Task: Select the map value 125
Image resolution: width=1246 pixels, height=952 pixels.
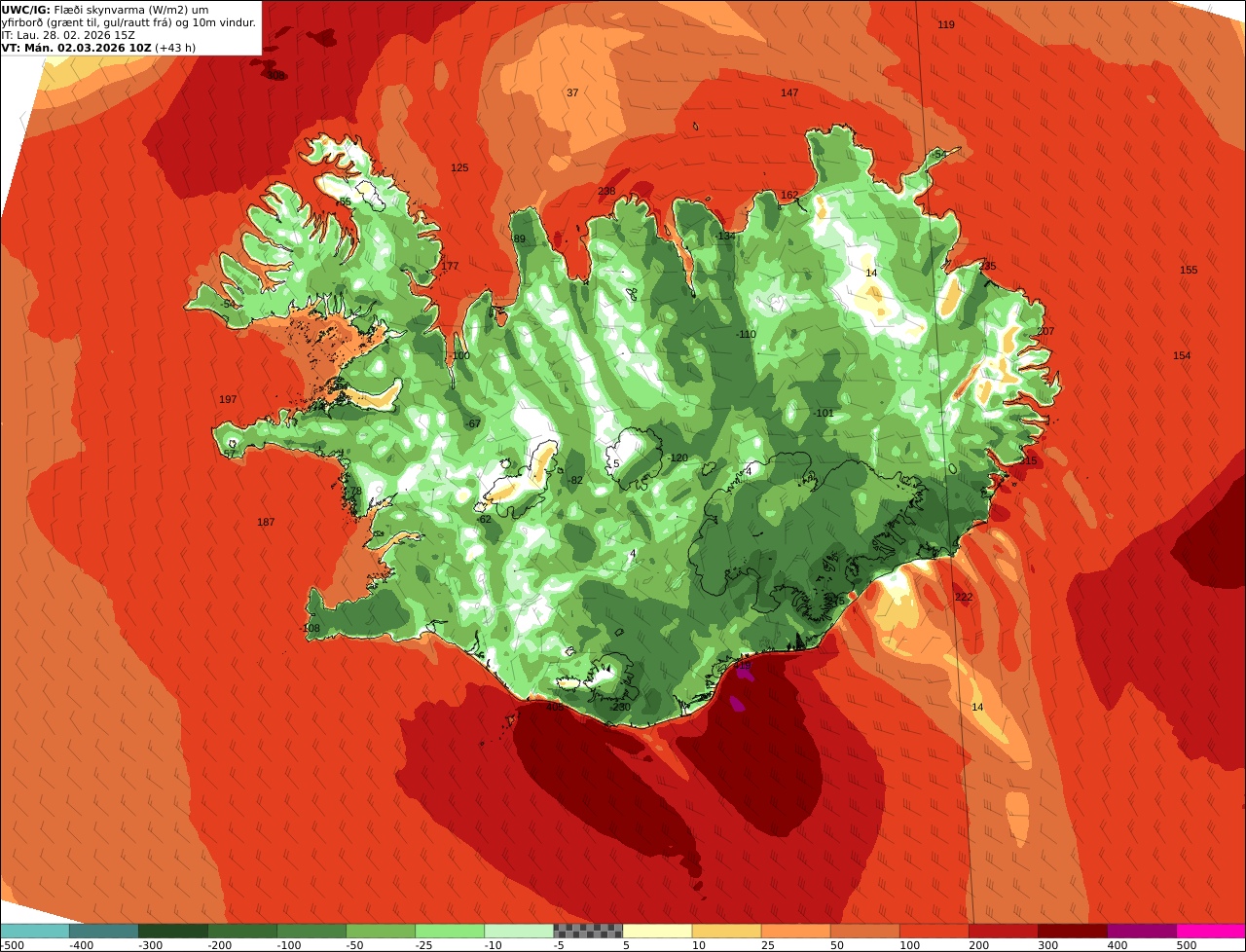Action: [459, 168]
